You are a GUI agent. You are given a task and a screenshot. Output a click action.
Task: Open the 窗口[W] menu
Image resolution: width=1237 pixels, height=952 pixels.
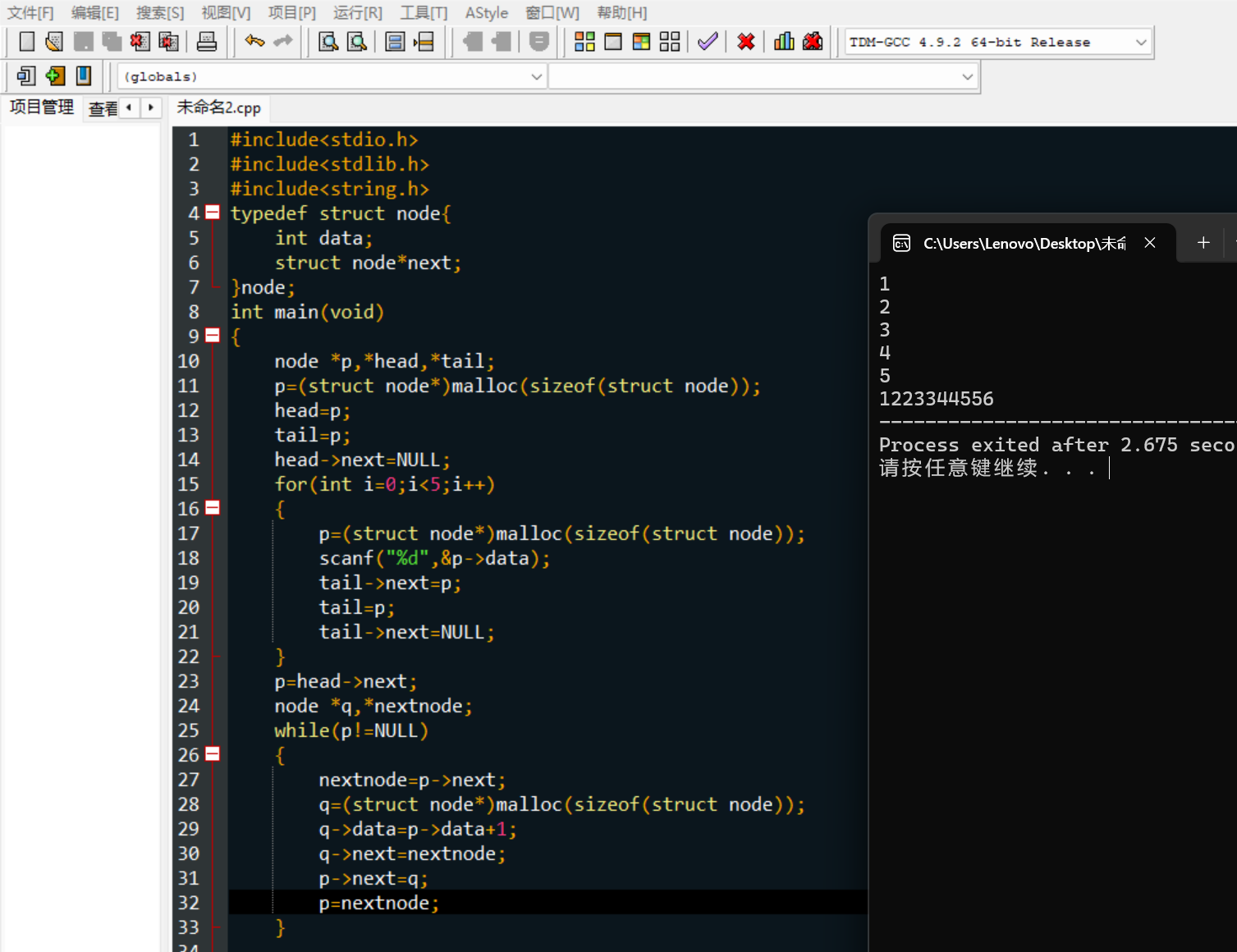(552, 13)
